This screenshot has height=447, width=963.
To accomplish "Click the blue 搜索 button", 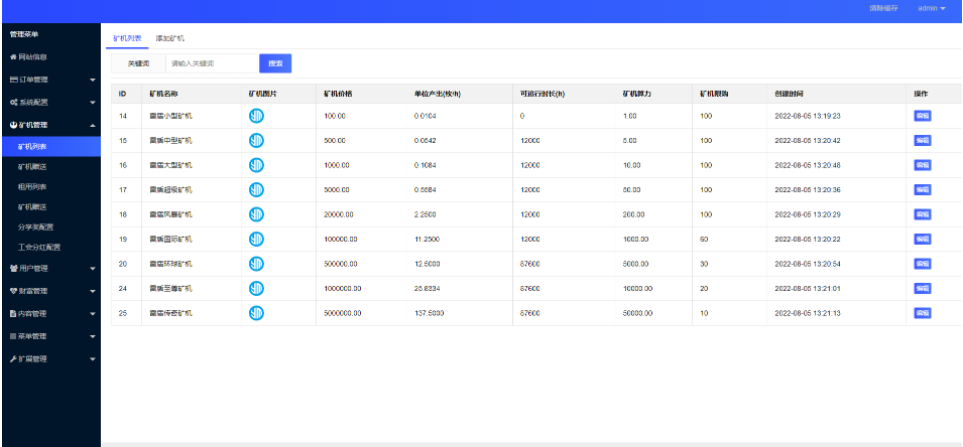I will pos(275,63).
